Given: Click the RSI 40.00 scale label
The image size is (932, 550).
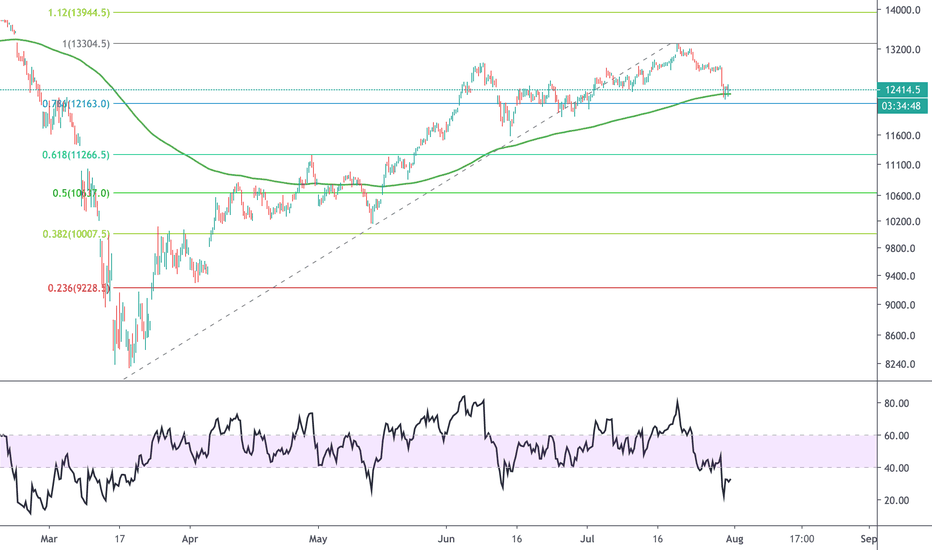Looking at the screenshot, I should [x=897, y=468].
